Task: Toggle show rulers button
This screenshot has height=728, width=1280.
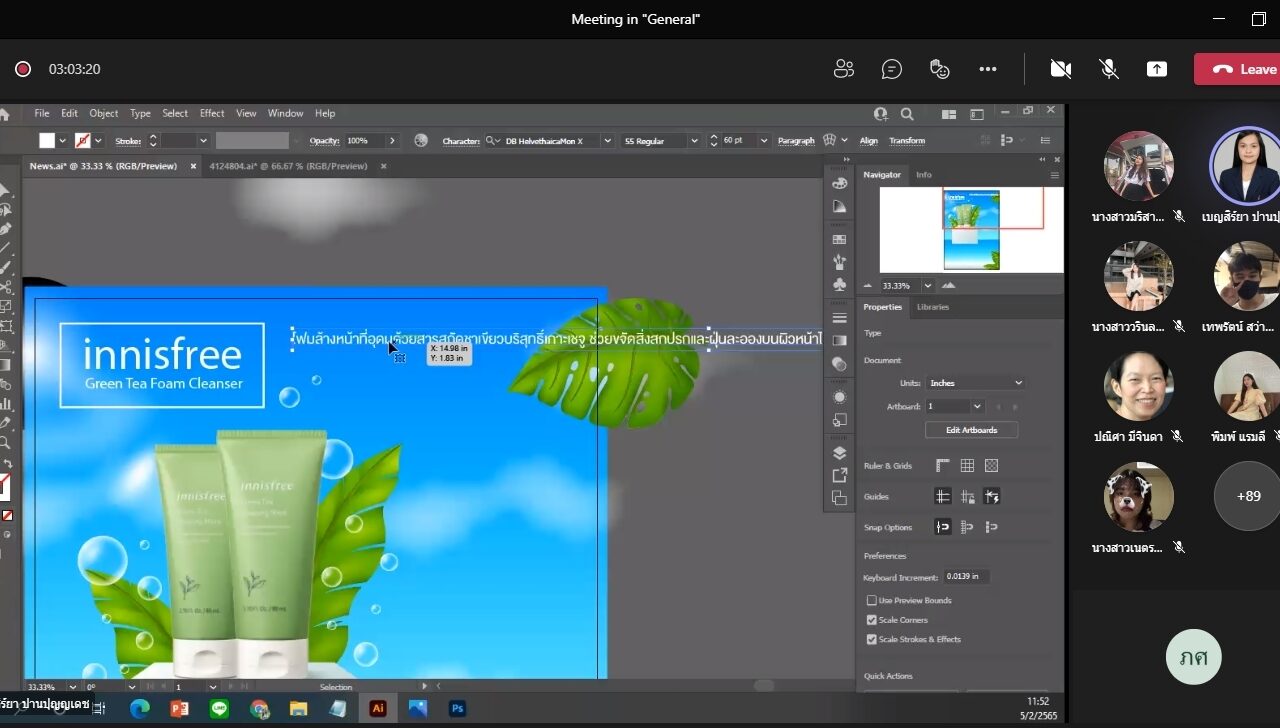Action: [942, 466]
